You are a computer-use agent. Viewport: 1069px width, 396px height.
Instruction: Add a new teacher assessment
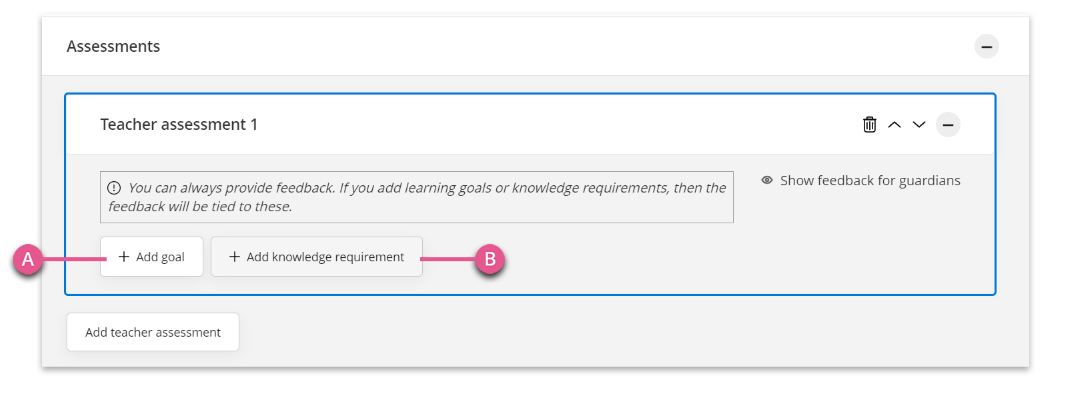click(153, 333)
